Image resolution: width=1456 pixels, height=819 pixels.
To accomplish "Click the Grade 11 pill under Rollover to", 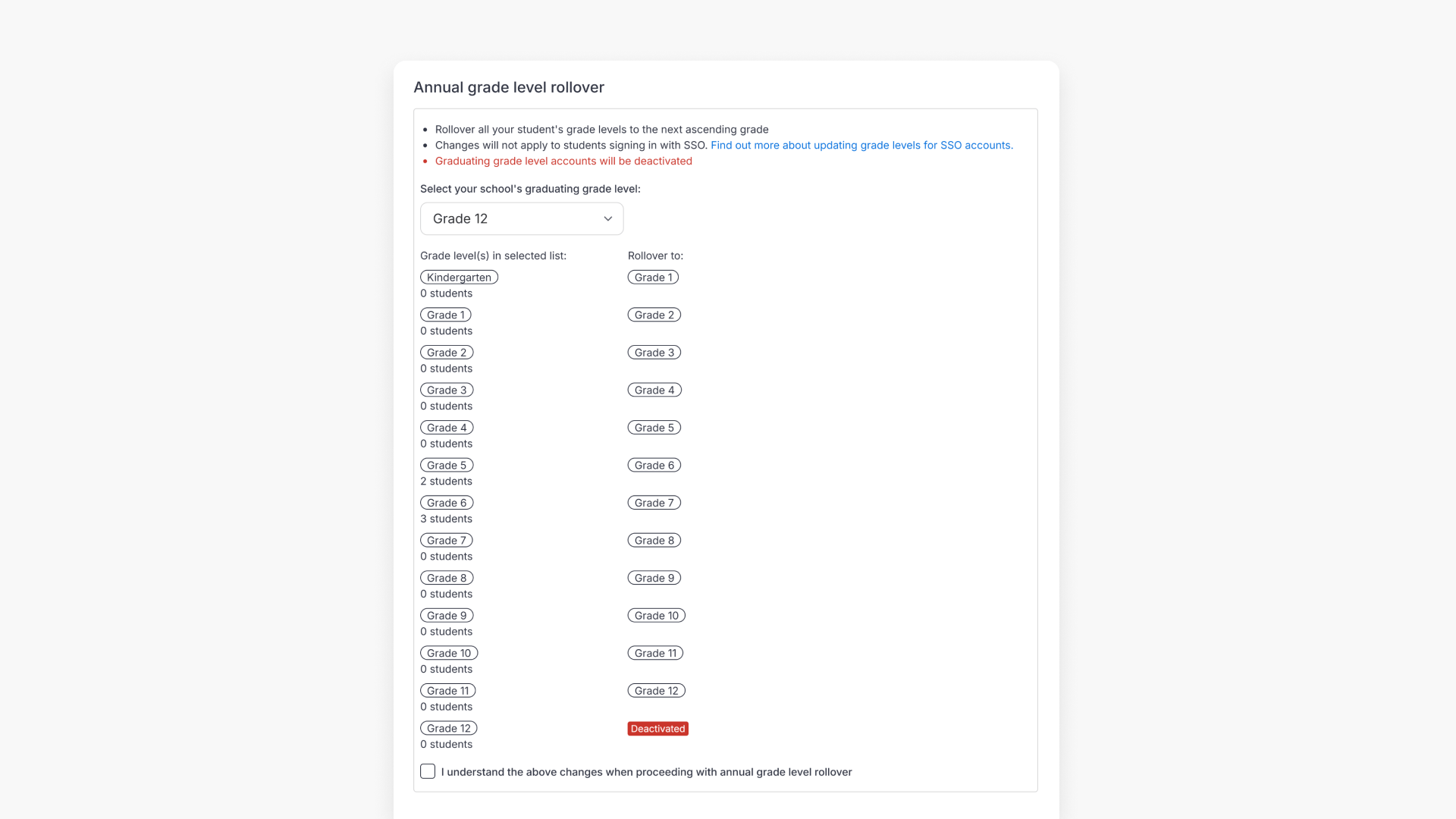I will coord(655,652).
